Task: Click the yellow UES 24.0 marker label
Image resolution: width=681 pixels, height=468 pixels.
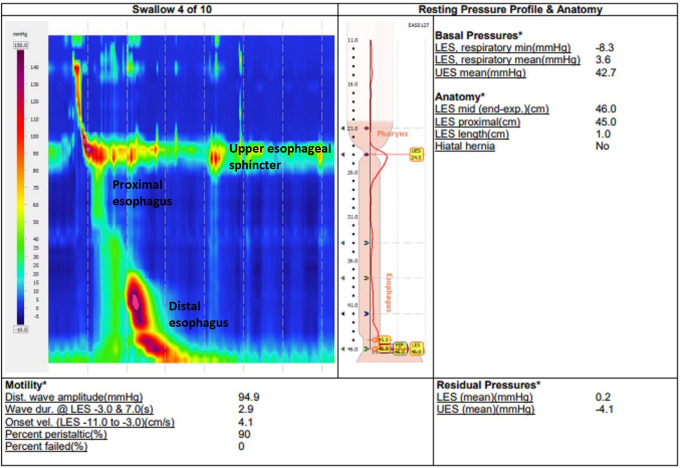Action: (416, 155)
